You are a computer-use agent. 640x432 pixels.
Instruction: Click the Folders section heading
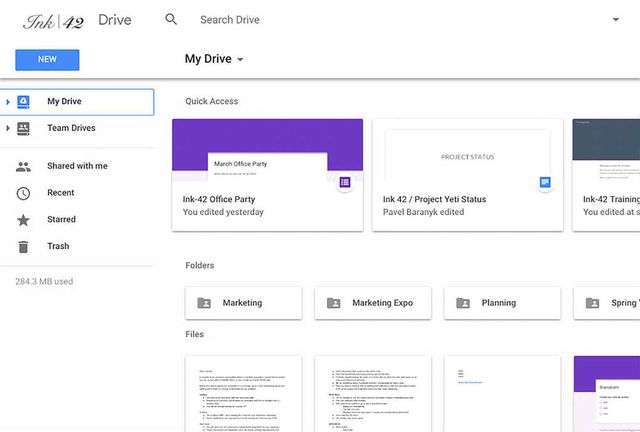200,265
